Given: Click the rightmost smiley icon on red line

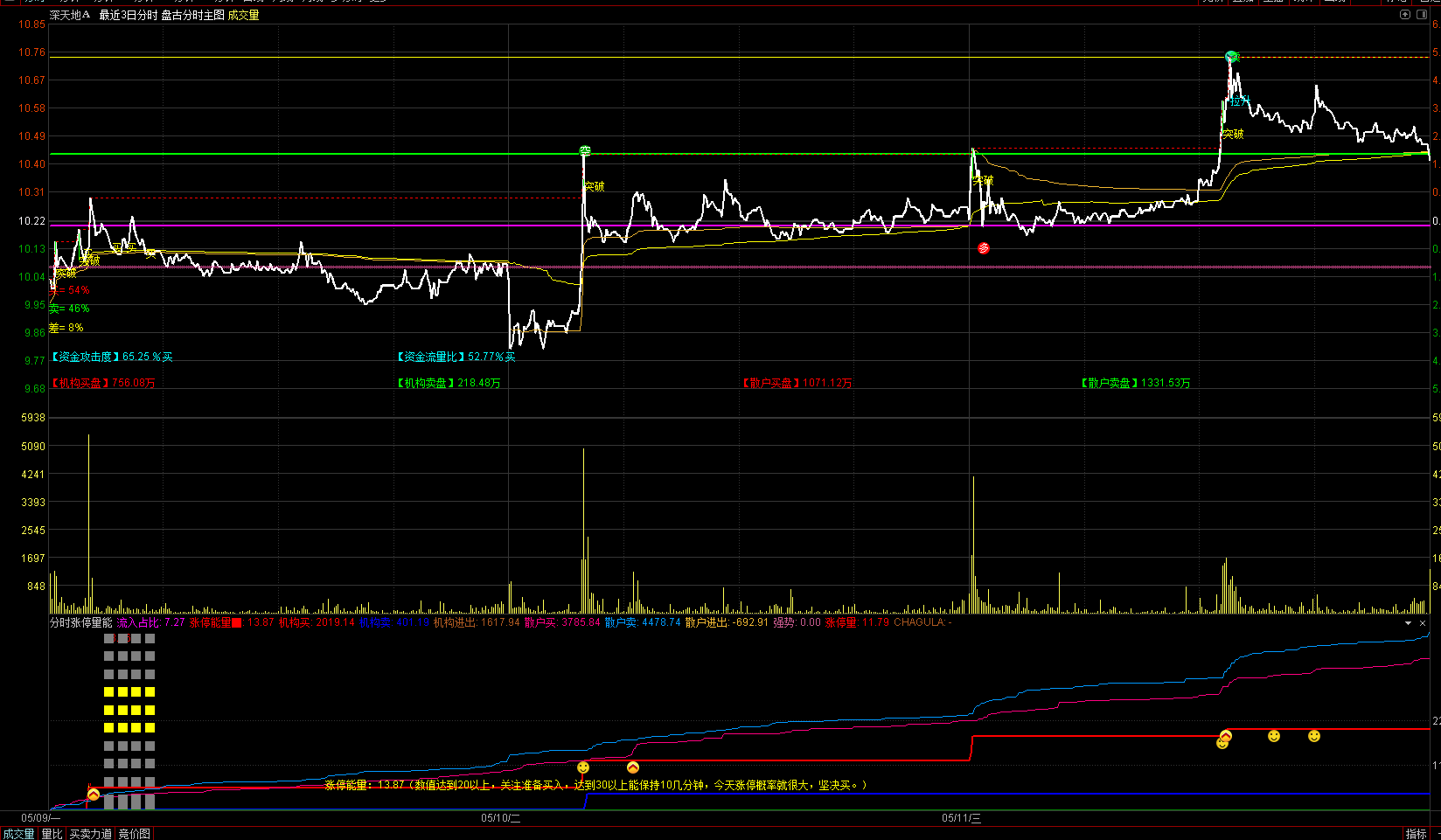Looking at the screenshot, I should [x=1314, y=736].
